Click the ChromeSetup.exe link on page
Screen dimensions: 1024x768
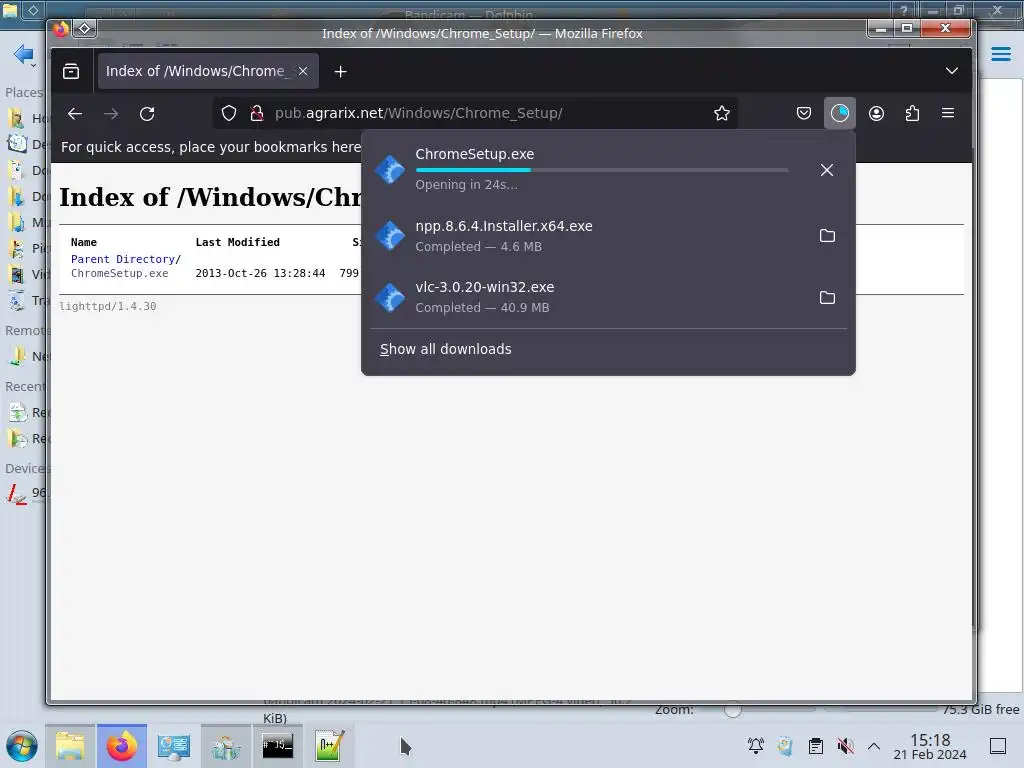coord(120,274)
